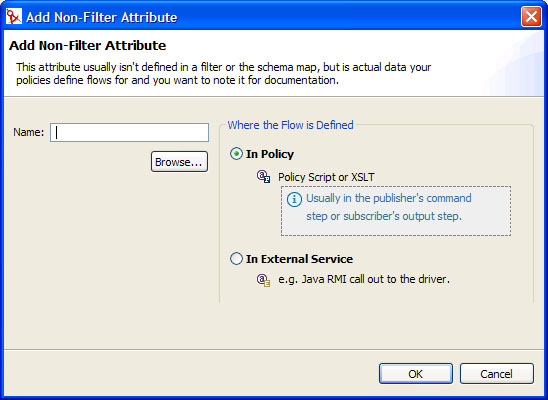The width and height of the screenshot is (548, 400).
Task: Click the 'Name:' label
Action: point(29,132)
